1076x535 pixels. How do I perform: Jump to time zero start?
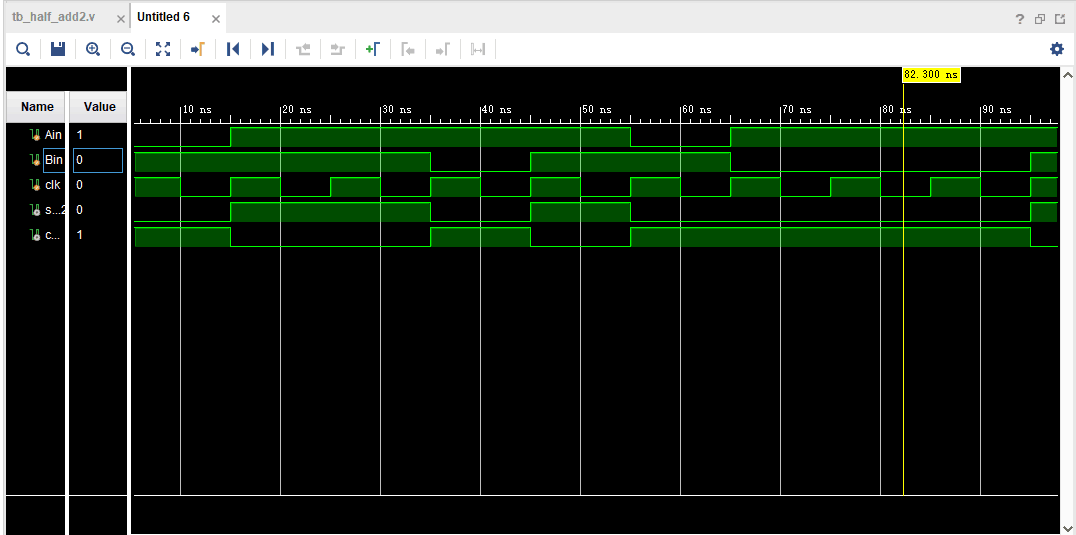coord(233,49)
